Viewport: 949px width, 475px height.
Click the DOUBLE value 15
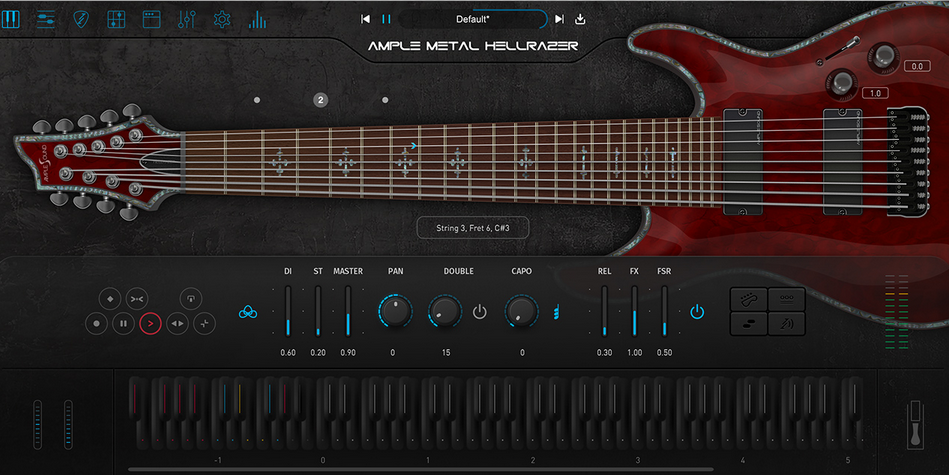pos(446,353)
